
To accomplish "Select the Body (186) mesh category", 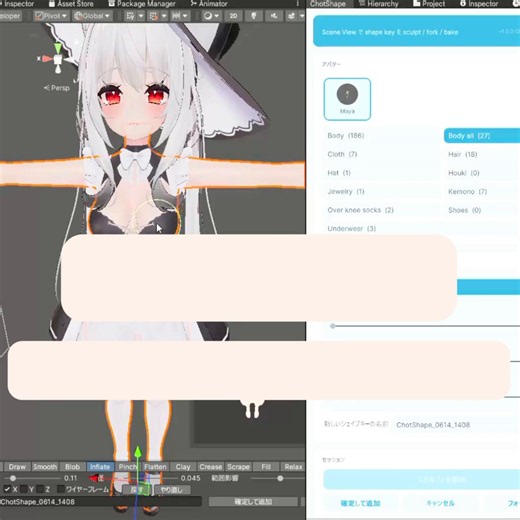I will coord(382,136).
